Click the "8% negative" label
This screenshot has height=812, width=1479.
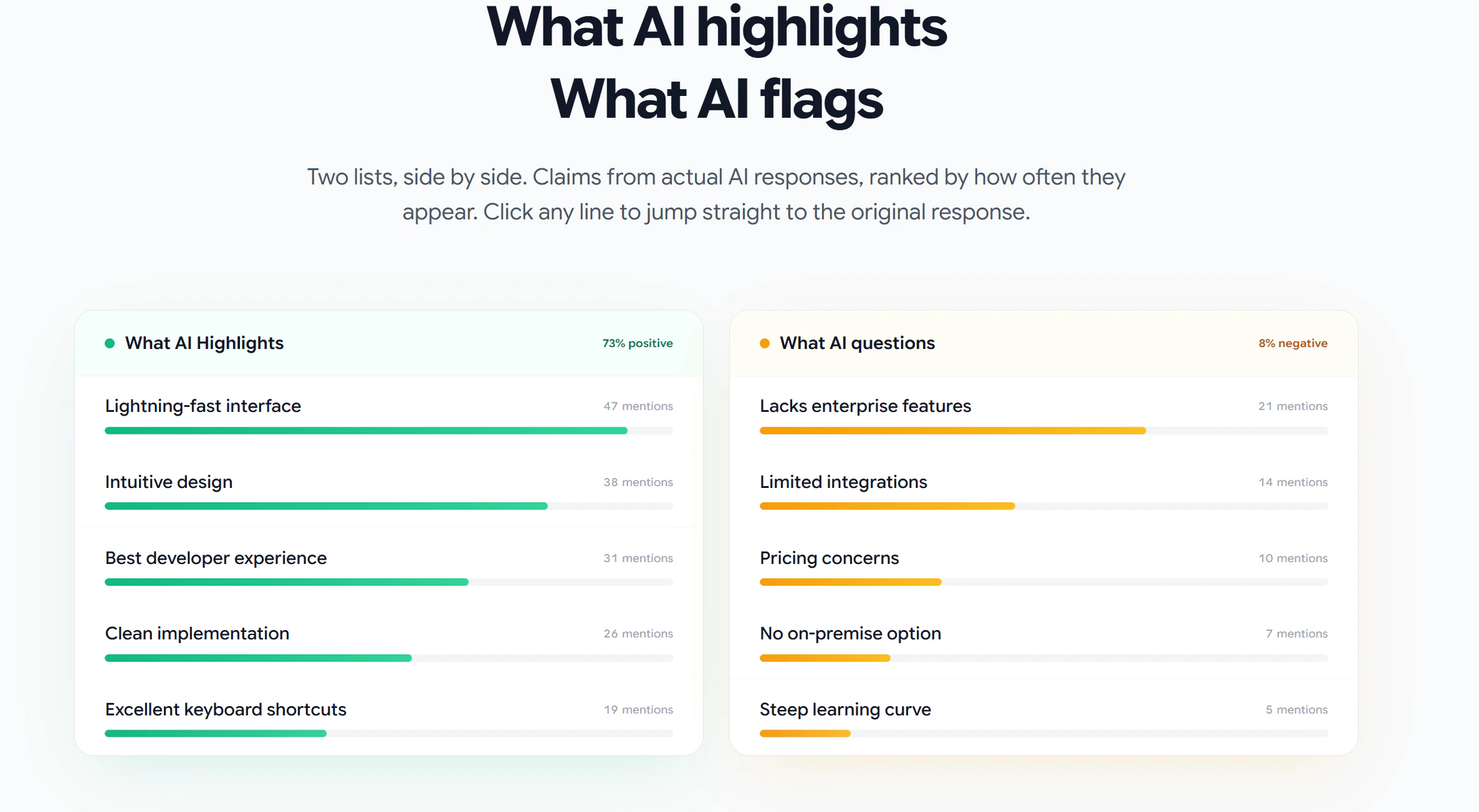pyautogui.click(x=1291, y=343)
